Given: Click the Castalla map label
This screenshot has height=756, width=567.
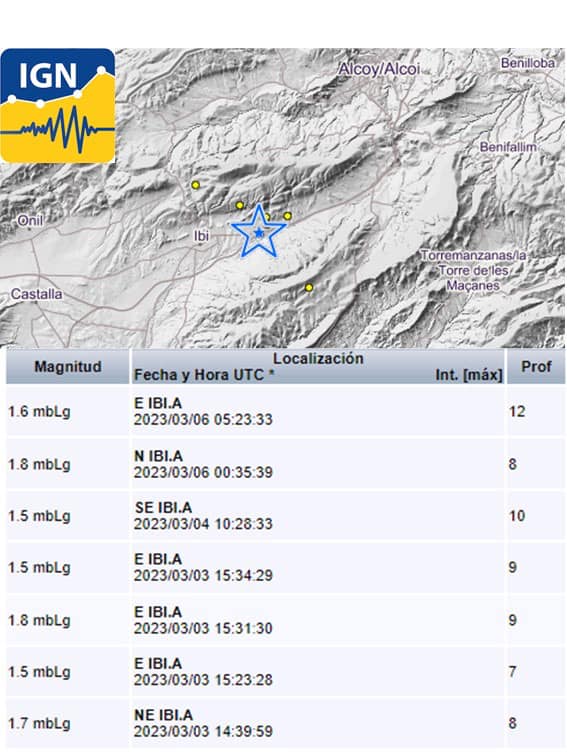Looking at the screenshot, I should point(37,294).
